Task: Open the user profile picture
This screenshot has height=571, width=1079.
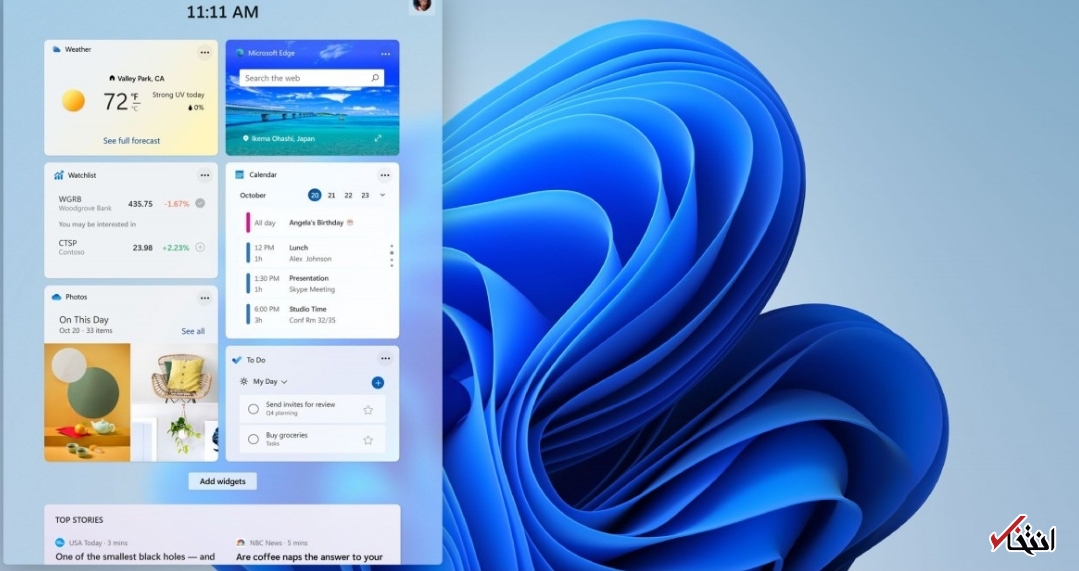Action: (422, 5)
